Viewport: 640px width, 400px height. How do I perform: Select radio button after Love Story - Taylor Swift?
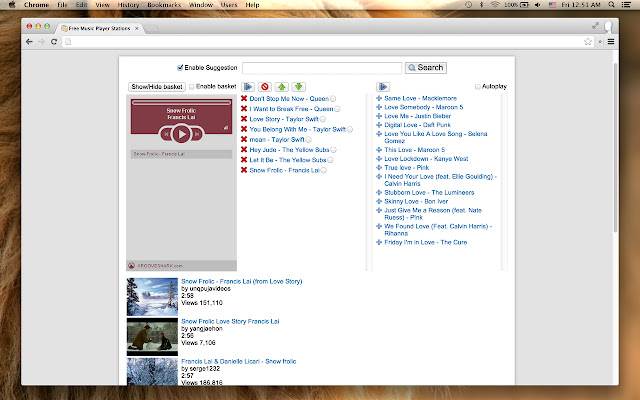pos(323,119)
